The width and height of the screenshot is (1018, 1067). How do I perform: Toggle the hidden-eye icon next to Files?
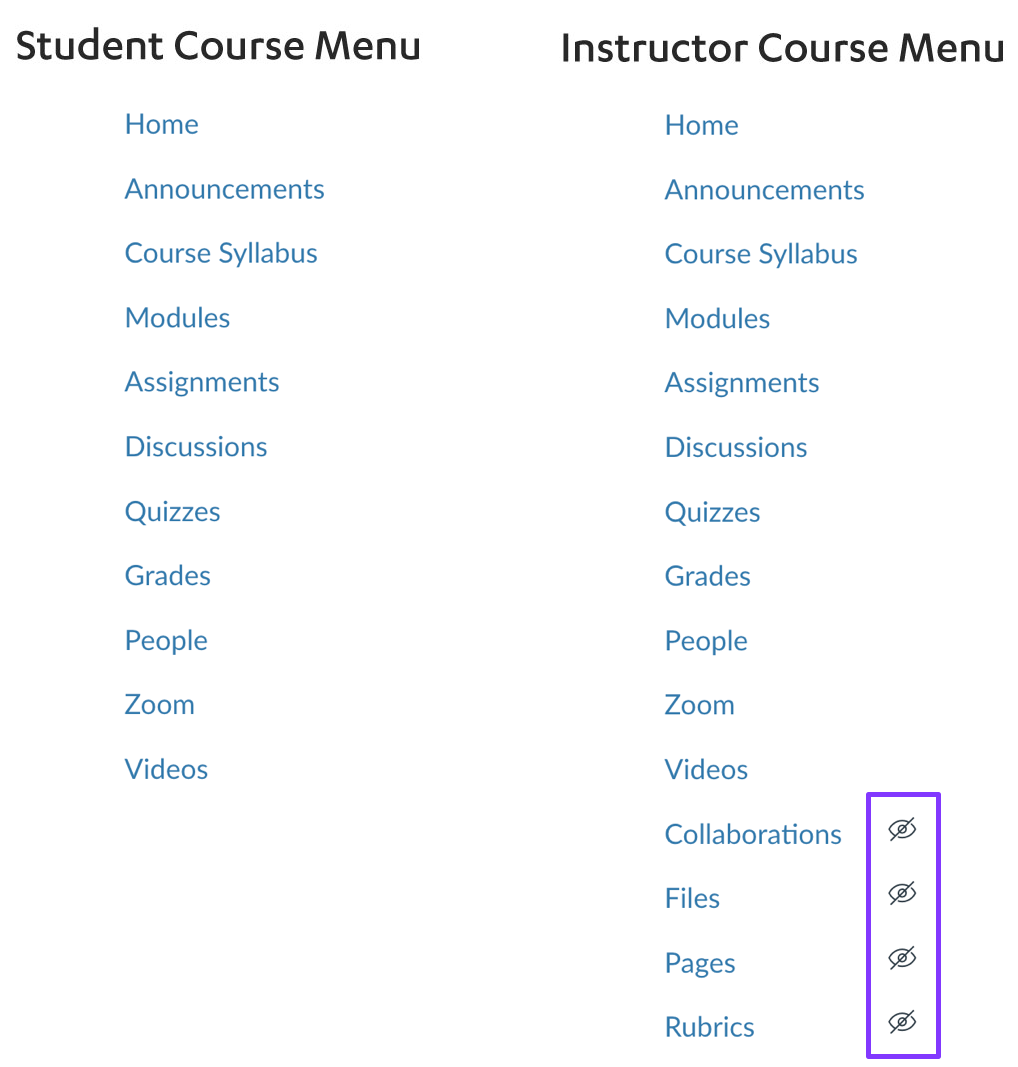tap(901, 893)
